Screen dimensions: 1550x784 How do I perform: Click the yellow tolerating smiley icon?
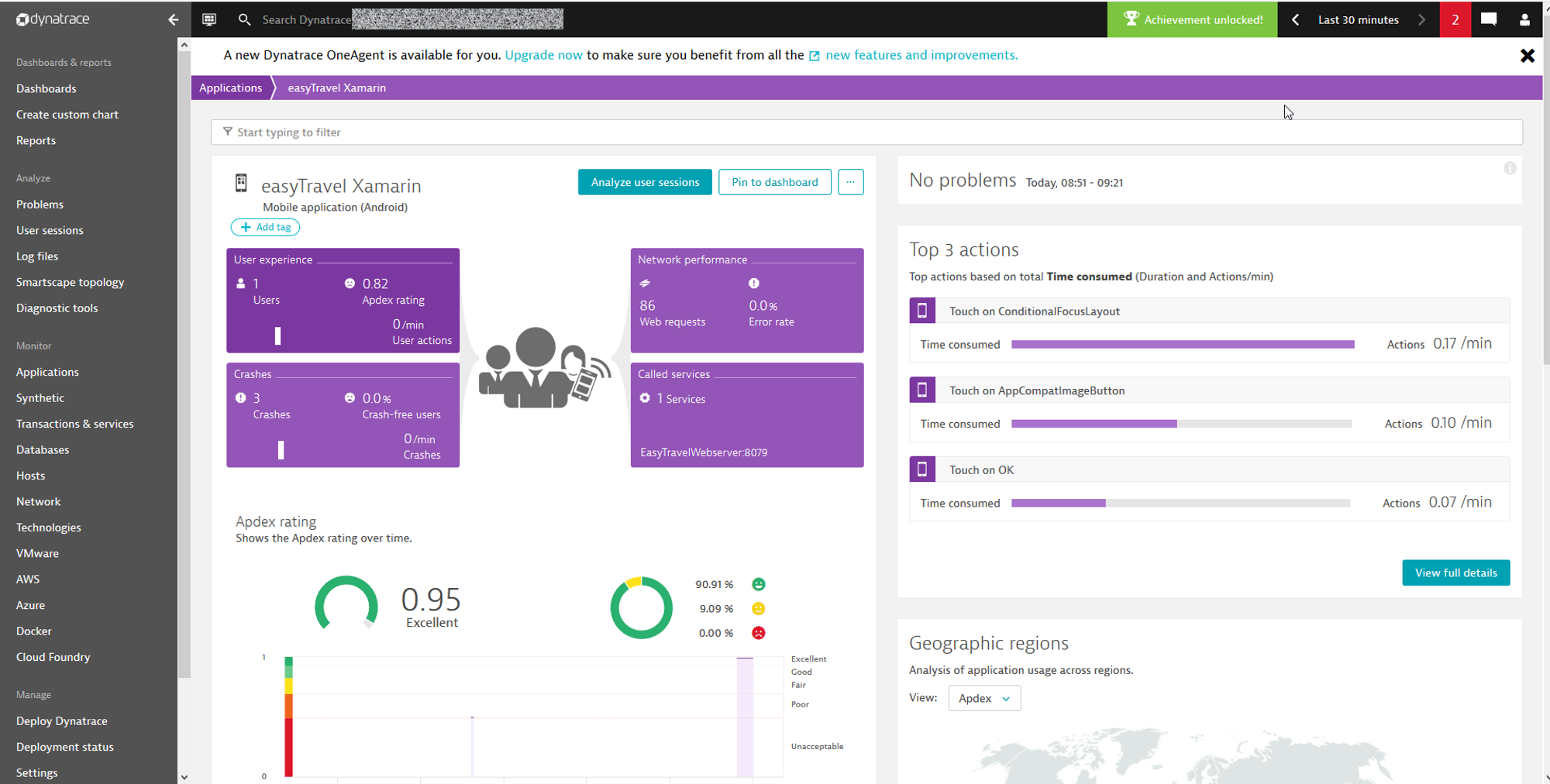[759, 609]
